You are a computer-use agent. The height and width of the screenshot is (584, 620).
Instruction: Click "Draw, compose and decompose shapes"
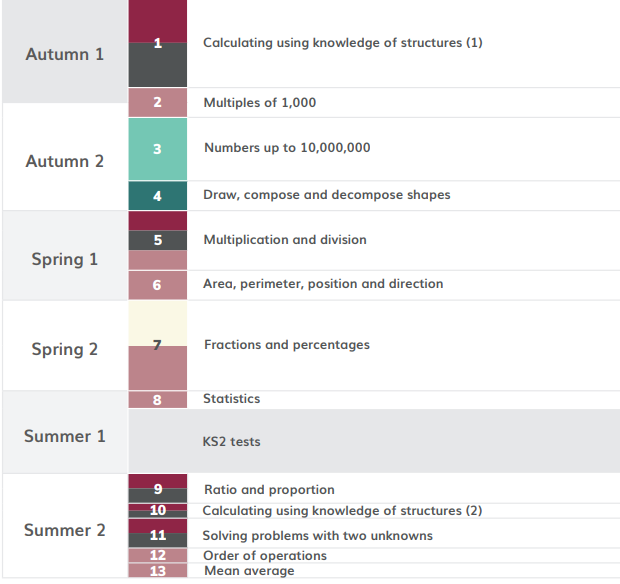click(326, 195)
